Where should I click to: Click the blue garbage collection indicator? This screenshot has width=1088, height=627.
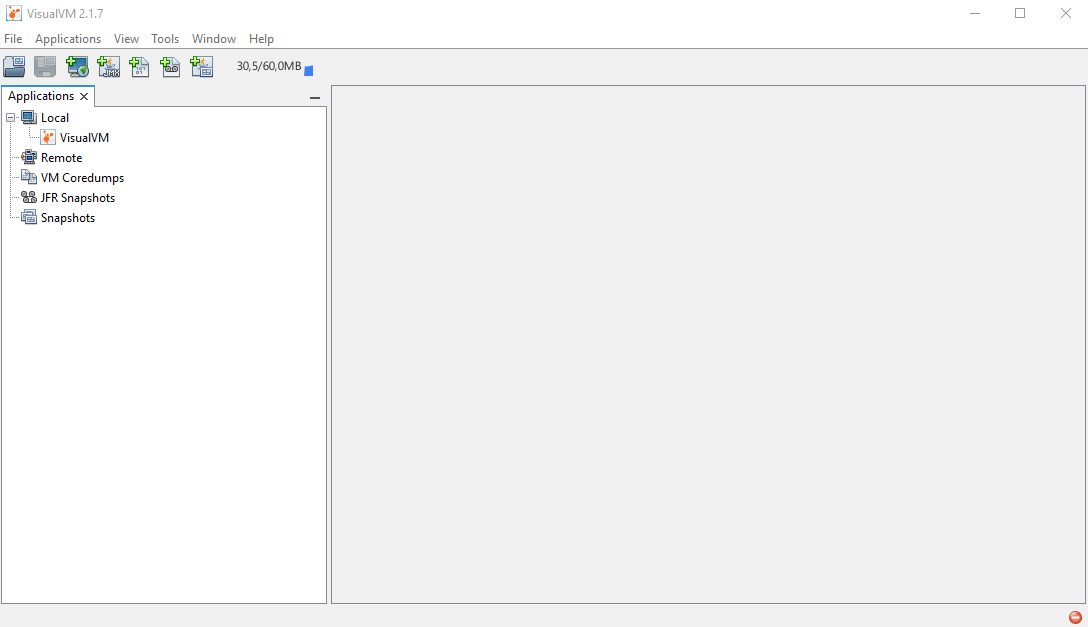309,70
